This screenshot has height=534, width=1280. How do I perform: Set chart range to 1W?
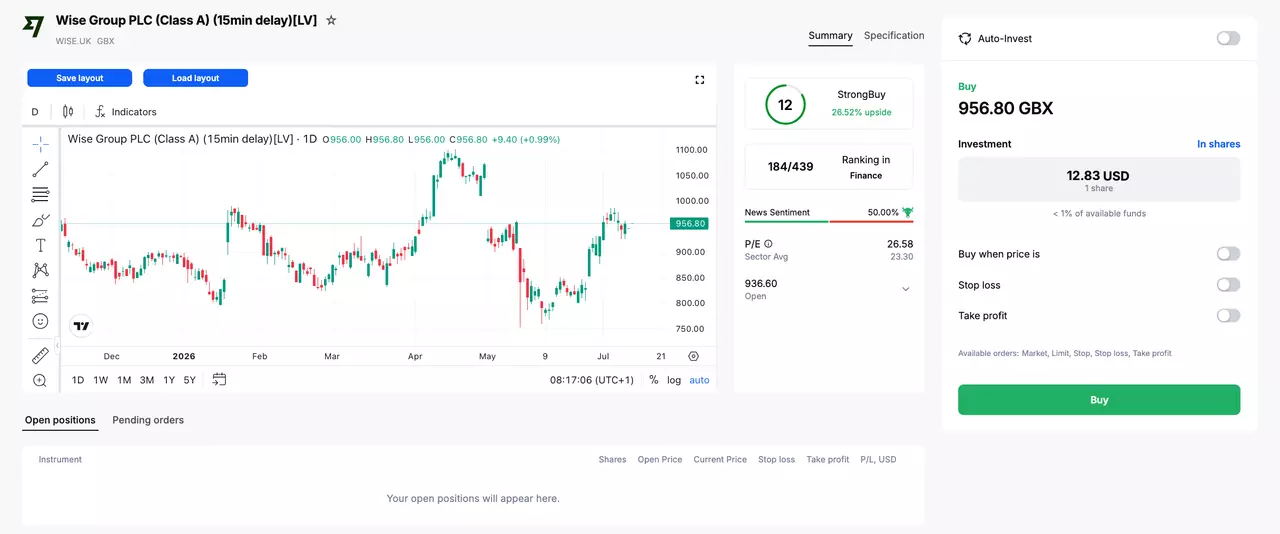[101, 380]
